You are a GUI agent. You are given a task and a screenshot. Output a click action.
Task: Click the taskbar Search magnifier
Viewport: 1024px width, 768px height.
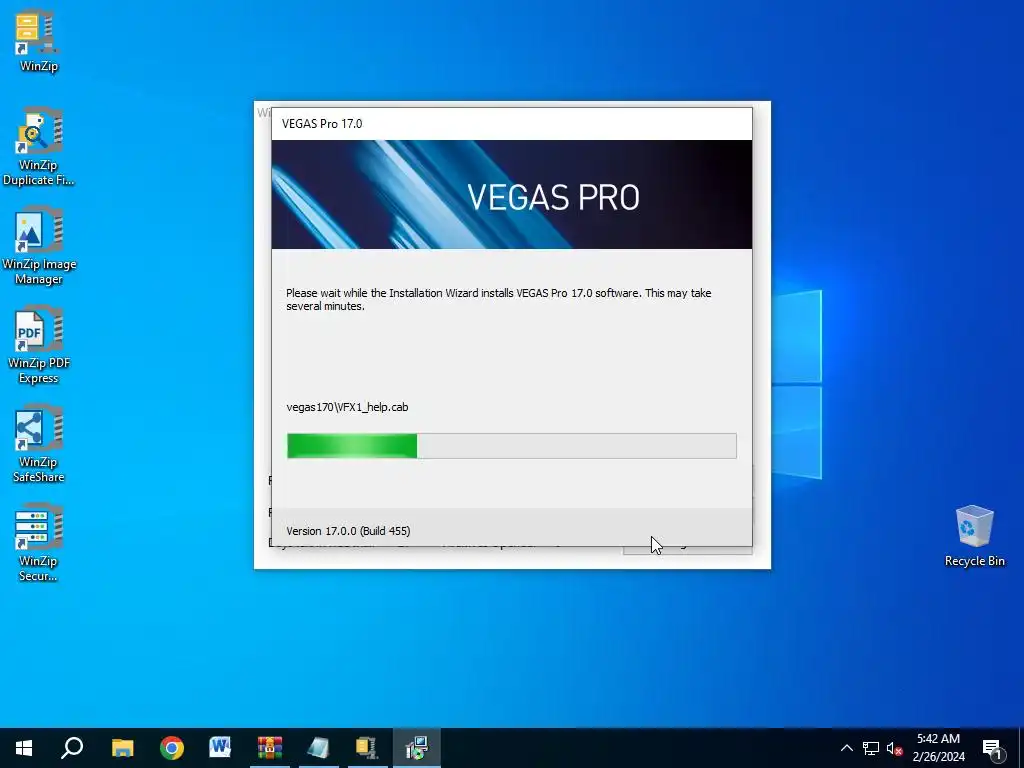[72, 748]
